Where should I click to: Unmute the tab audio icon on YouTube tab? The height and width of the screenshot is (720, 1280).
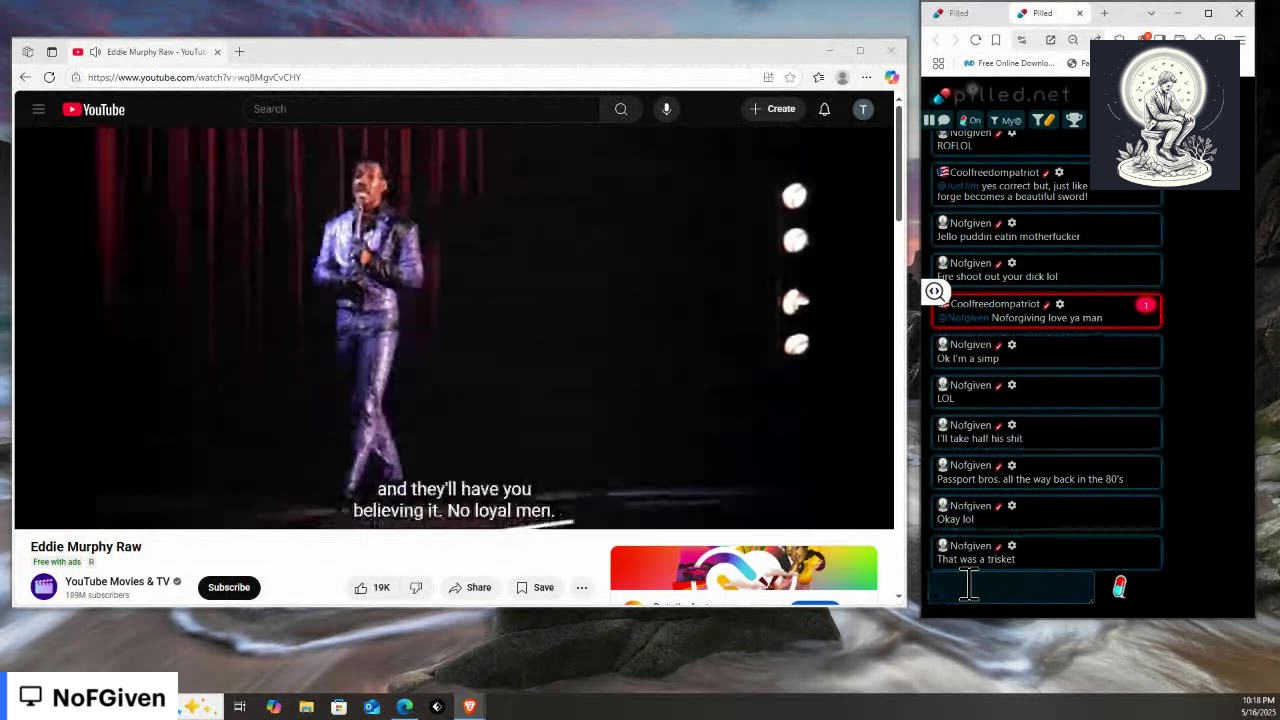pyautogui.click(x=94, y=52)
